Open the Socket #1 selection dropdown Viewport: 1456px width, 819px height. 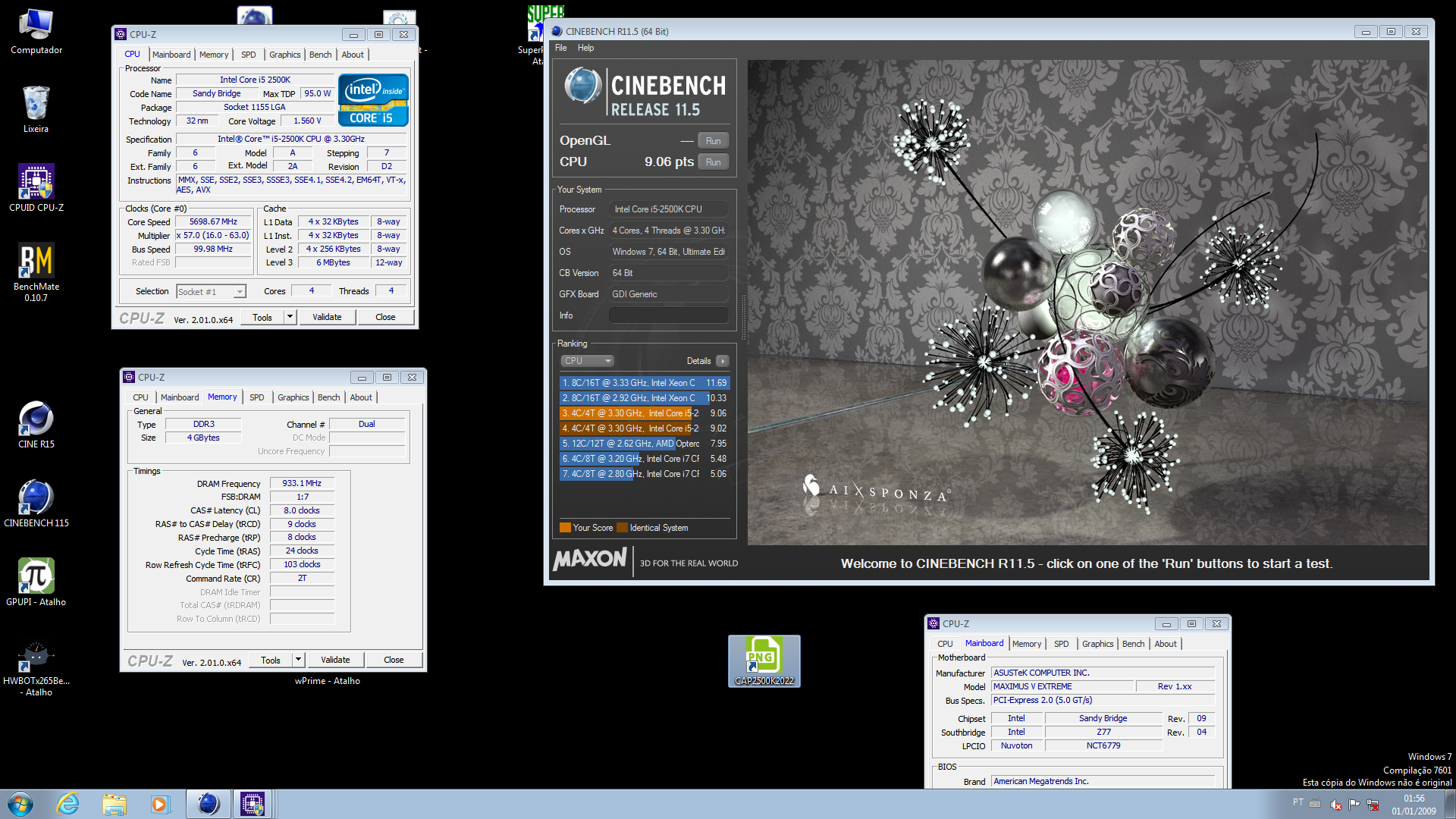coord(211,291)
